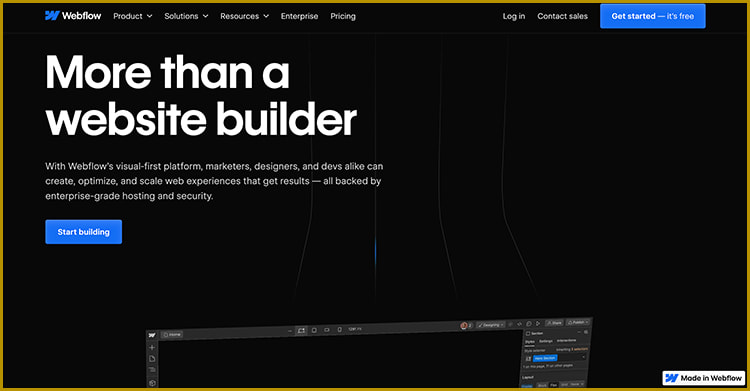750x391 pixels.
Task: Click the Publish button in Designer
Action: pyautogui.click(x=578, y=322)
